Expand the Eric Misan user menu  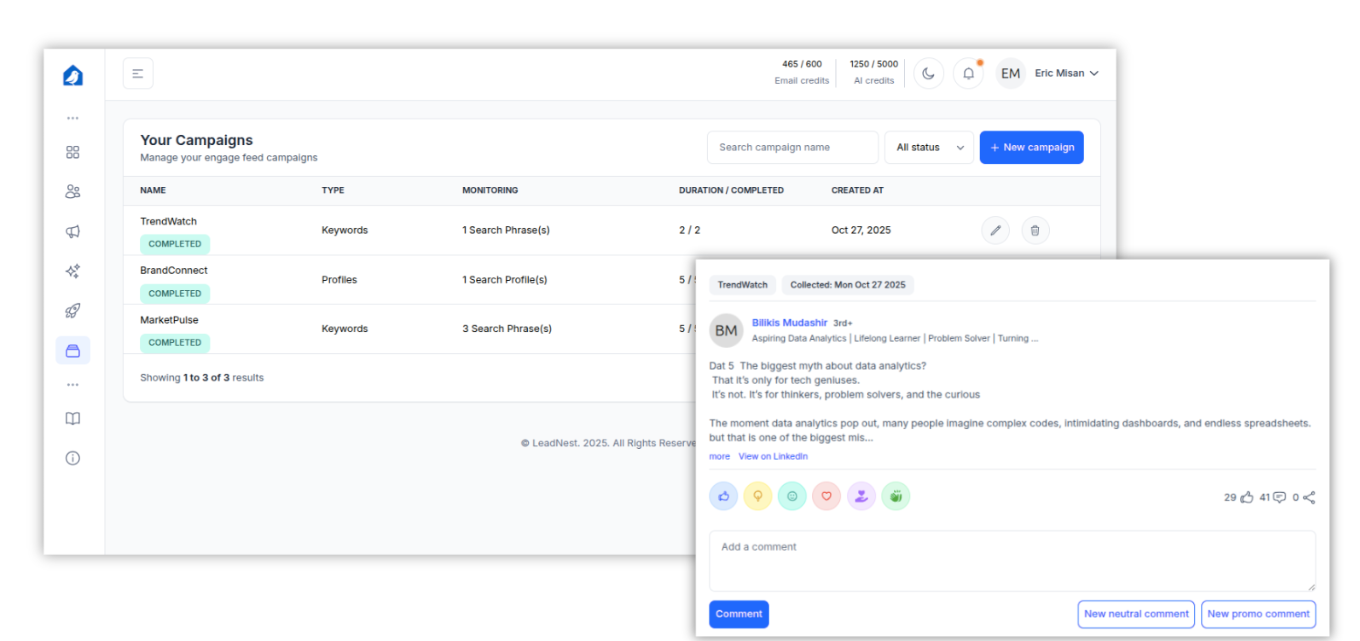pyautogui.click(x=1066, y=73)
